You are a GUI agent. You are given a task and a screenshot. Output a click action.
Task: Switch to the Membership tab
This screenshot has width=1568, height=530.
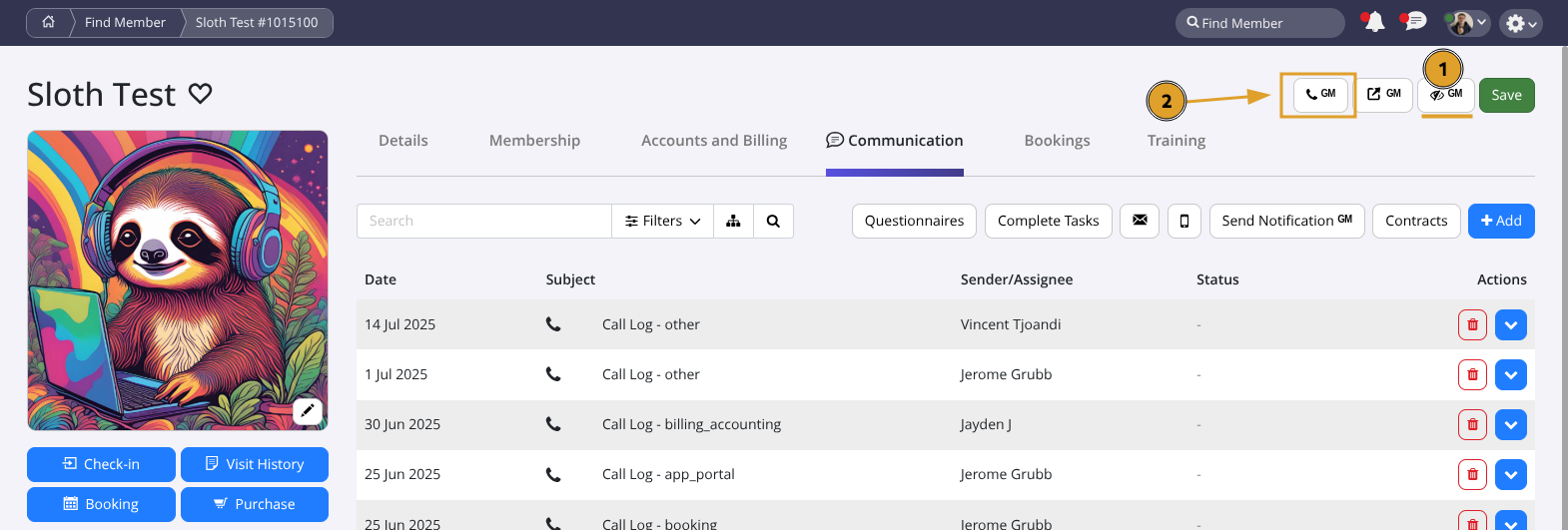click(534, 141)
